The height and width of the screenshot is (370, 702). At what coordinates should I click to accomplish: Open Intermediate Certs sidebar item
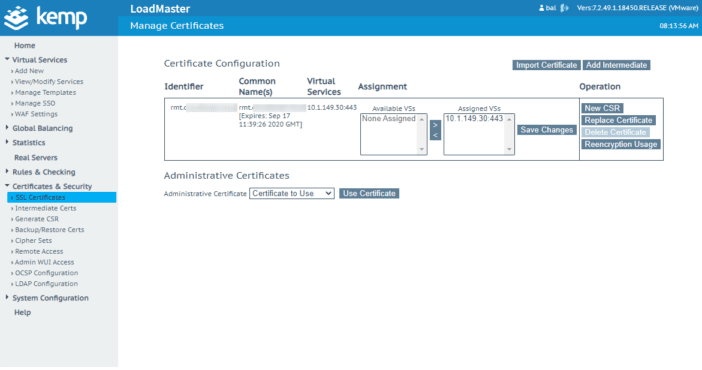[45, 208]
